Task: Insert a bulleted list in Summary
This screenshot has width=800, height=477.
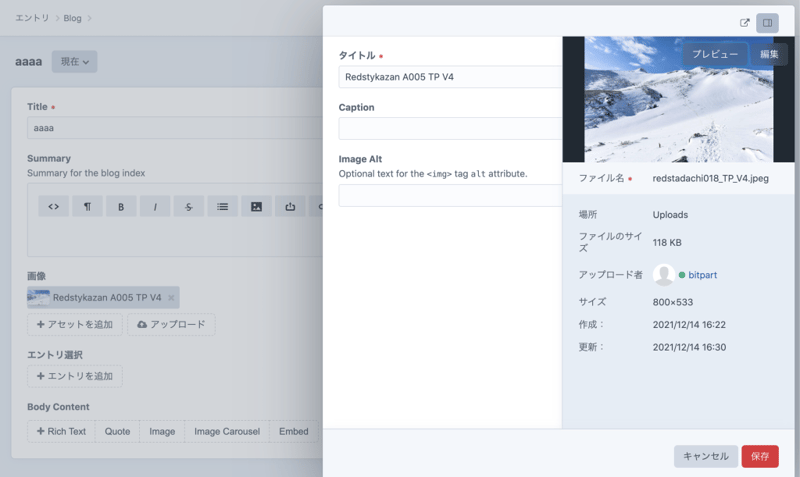Action: tap(222, 207)
